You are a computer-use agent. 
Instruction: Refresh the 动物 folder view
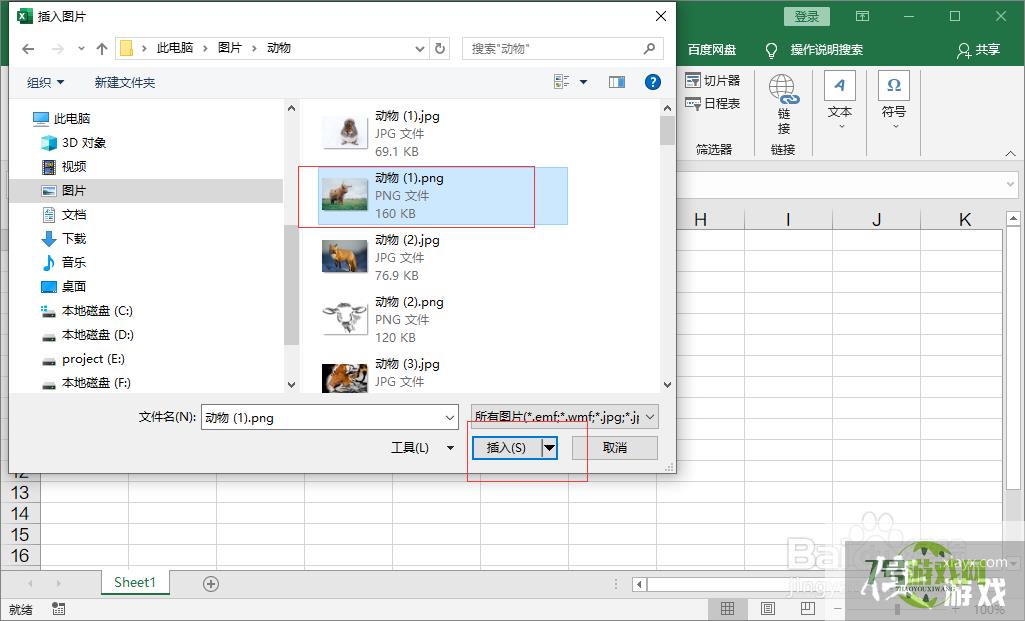pos(440,48)
